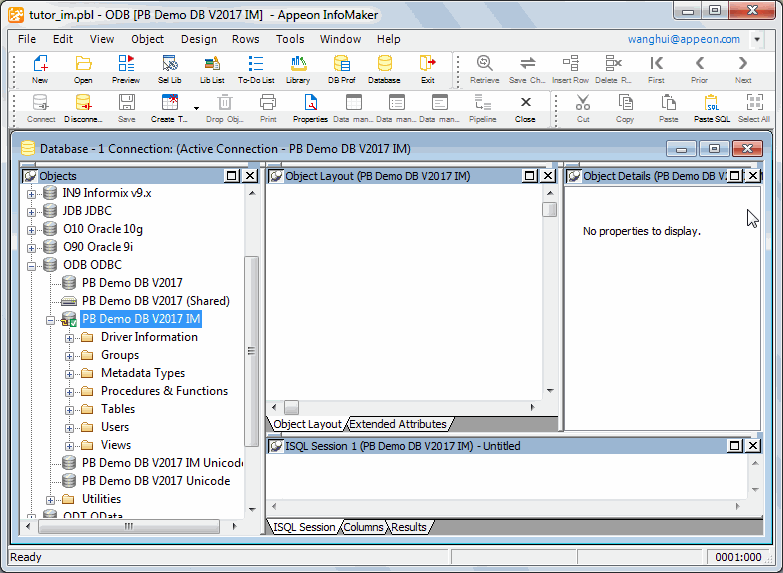Switch to the Extended Attributes tab
The width and height of the screenshot is (783, 573).
pos(397,424)
